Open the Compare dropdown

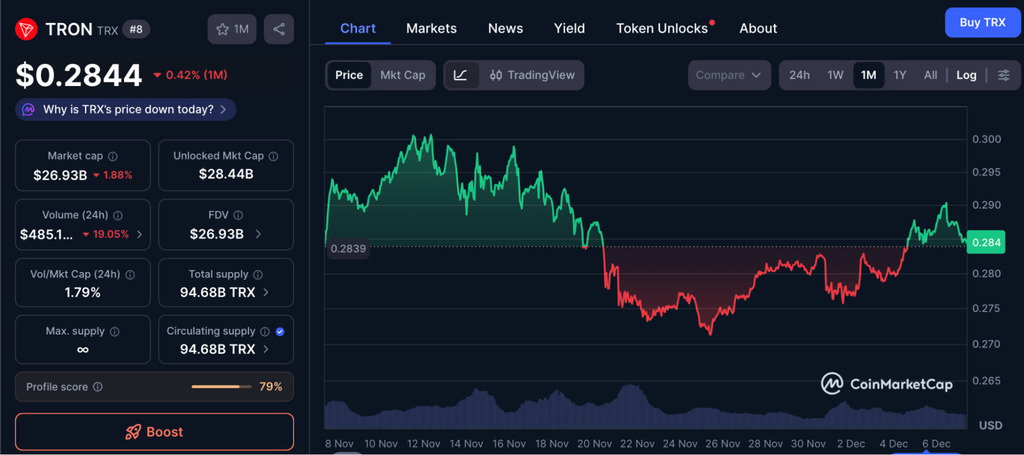tap(729, 75)
